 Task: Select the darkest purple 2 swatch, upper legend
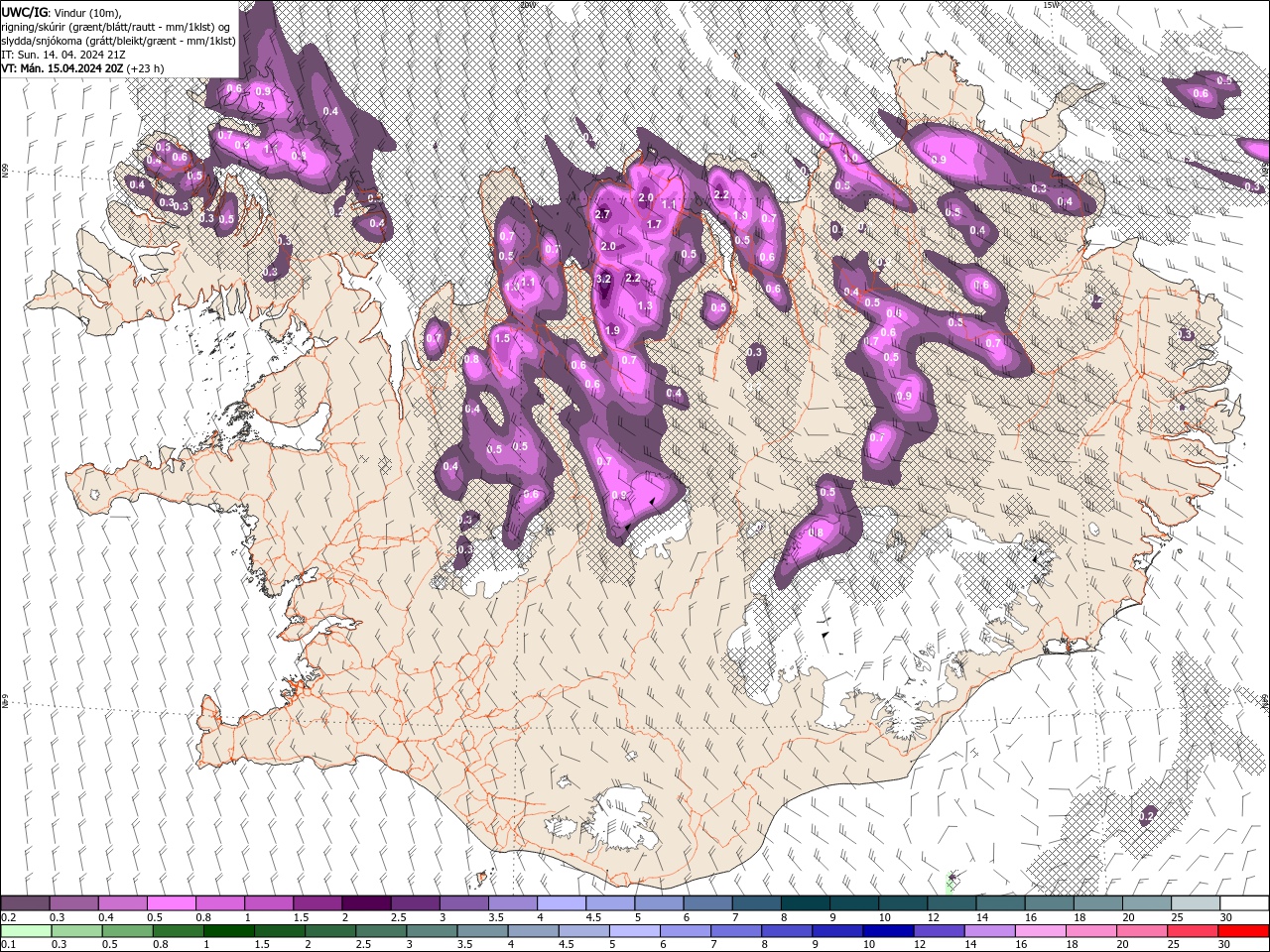pos(366,903)
